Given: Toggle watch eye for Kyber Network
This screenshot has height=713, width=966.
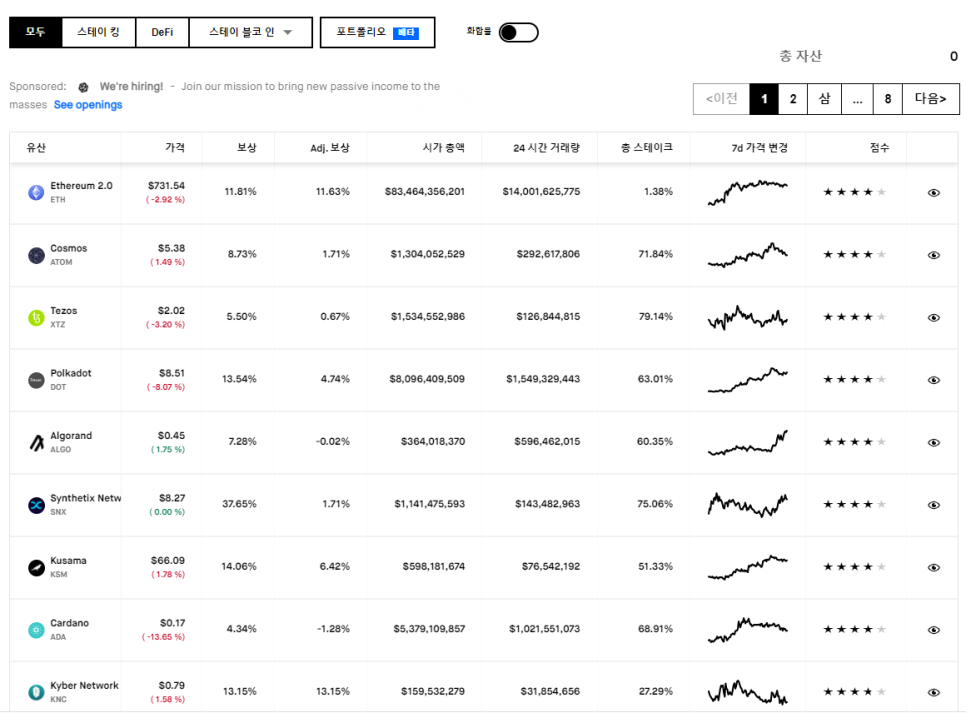Looking at the screenshot, I should (x=933, y=693).
